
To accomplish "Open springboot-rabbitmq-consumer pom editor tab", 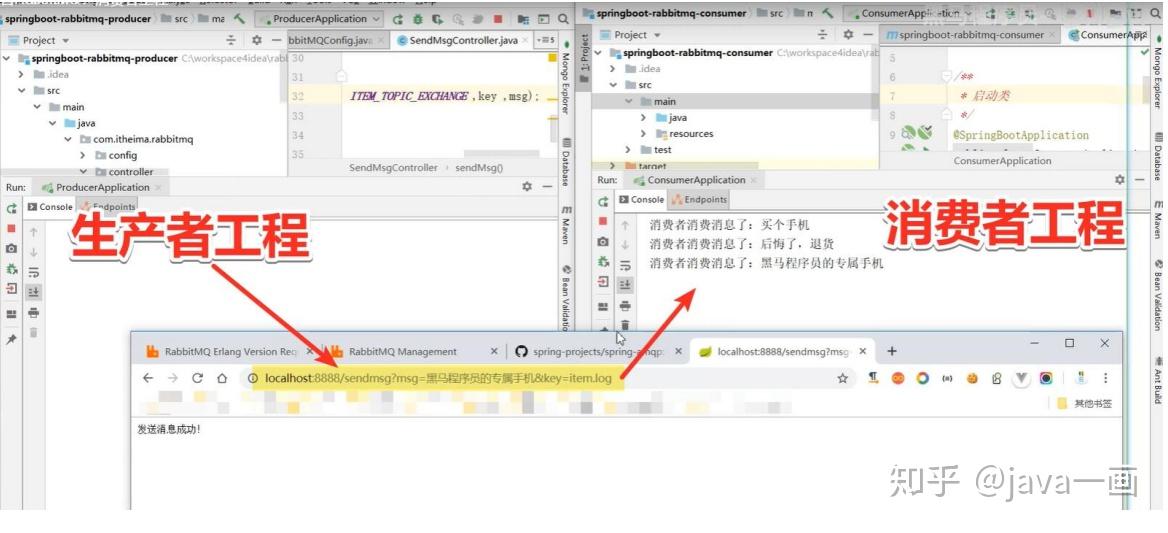I will (x=970, y=34).
